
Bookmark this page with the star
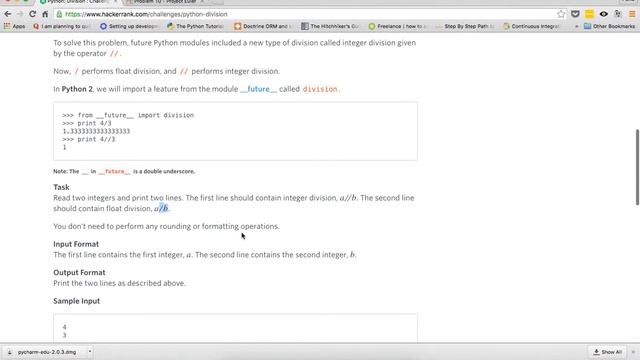coord(561,14)
